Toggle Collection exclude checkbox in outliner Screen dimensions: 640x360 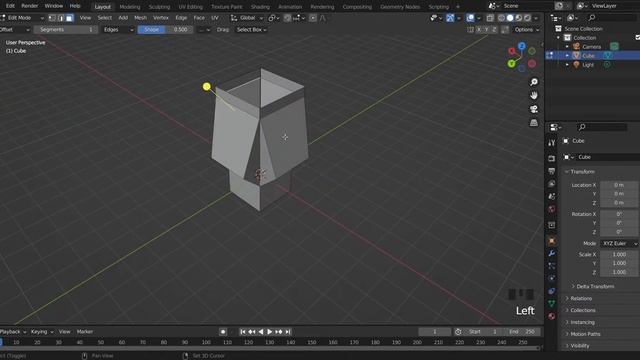(638, 38)
